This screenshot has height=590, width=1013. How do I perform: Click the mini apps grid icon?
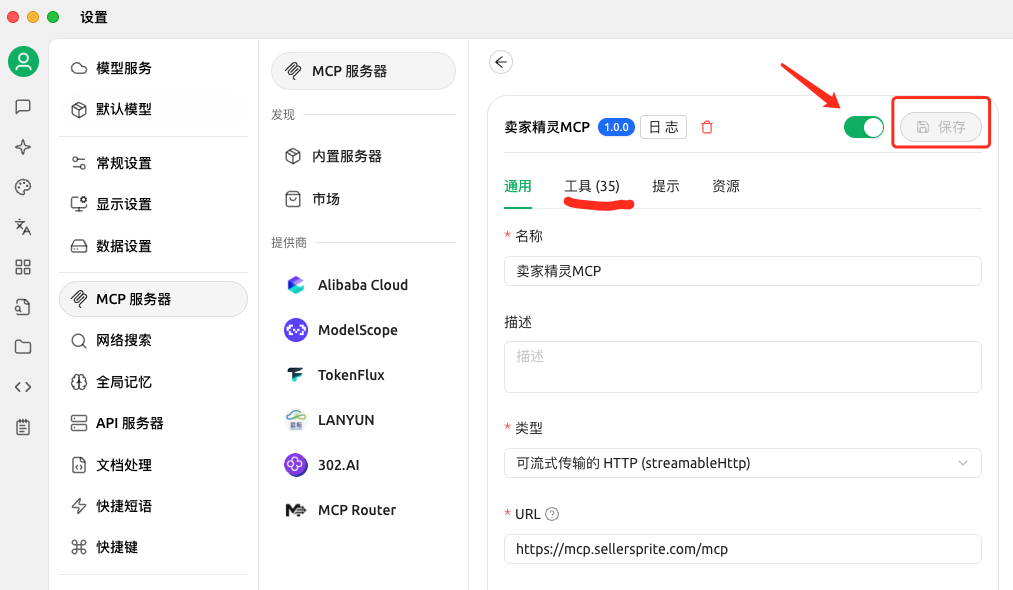[23, 267]
